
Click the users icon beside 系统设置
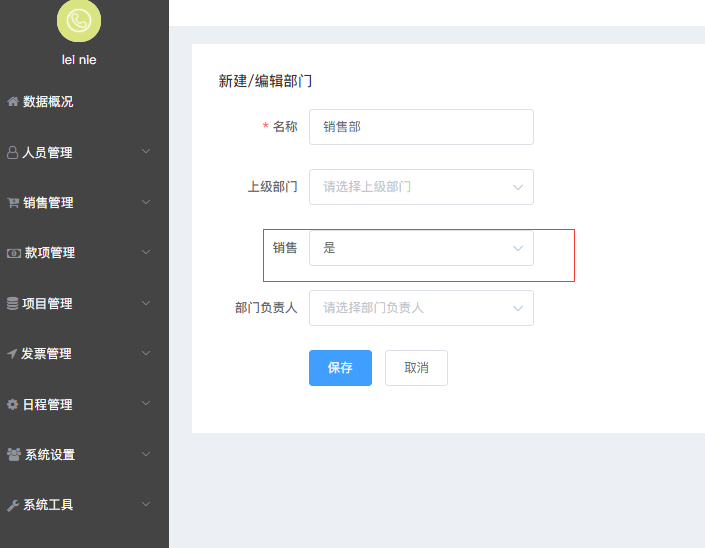14,454
